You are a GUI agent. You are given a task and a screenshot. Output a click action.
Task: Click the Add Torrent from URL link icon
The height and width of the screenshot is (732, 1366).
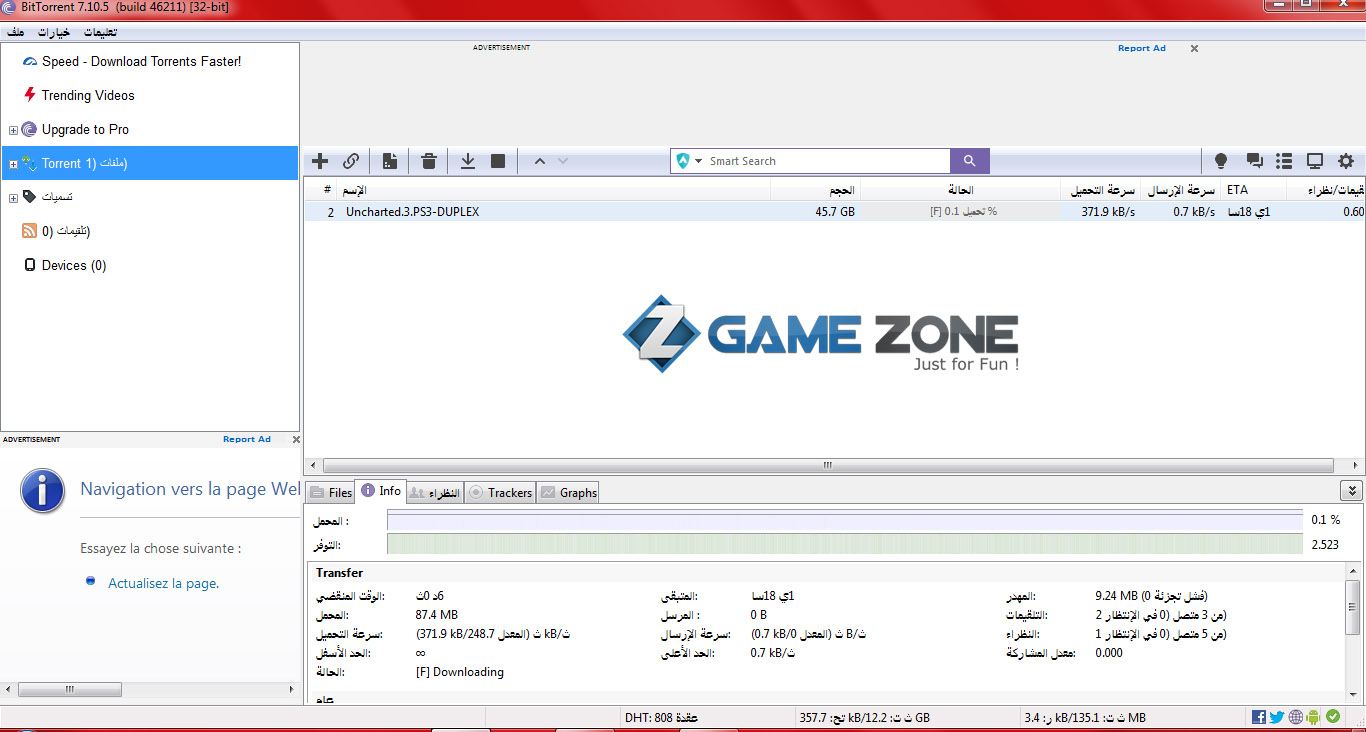[x=351, y=161]
